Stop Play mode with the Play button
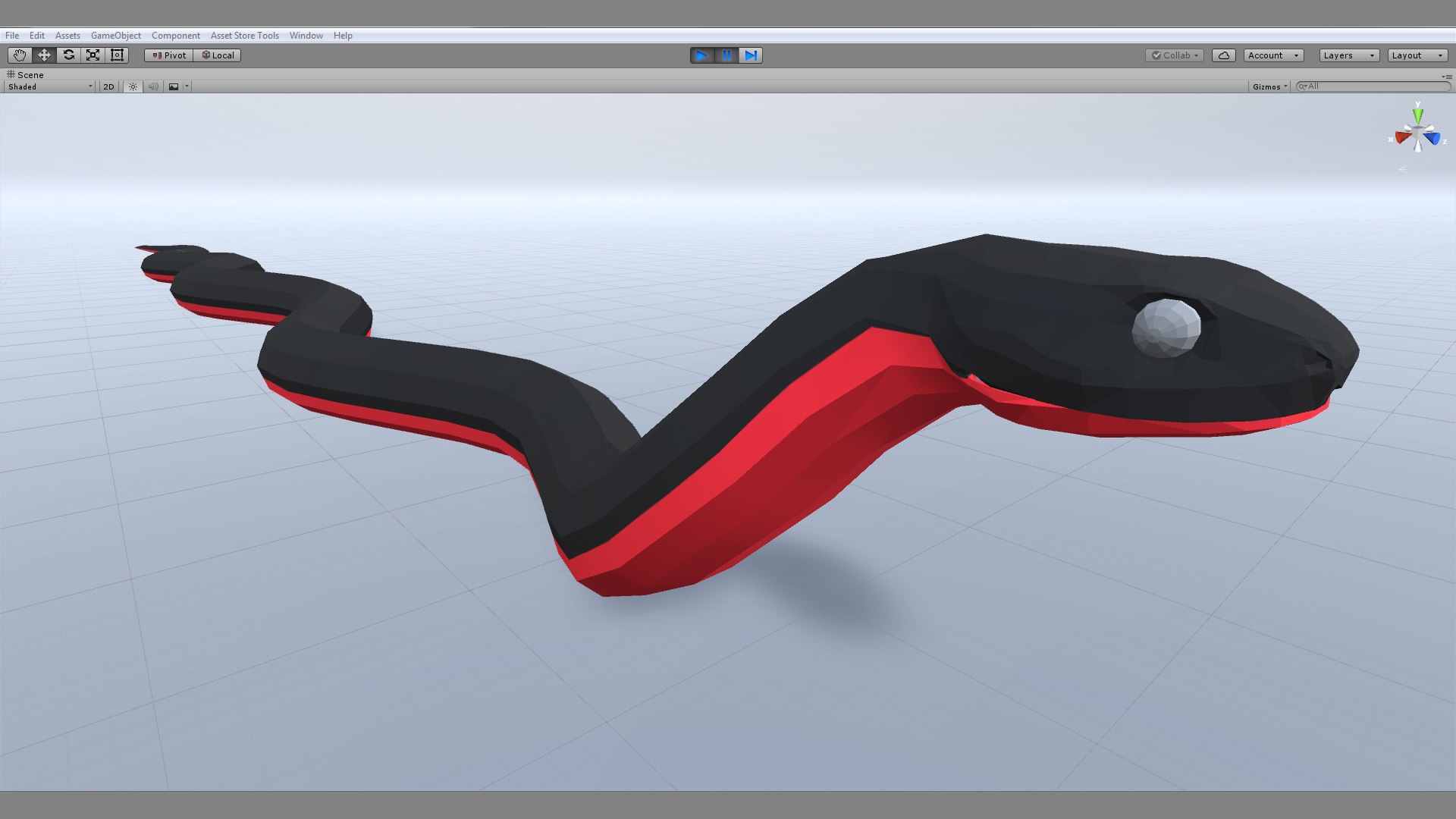This screenshot has width=1456, height=819. (x=702, y=55)
